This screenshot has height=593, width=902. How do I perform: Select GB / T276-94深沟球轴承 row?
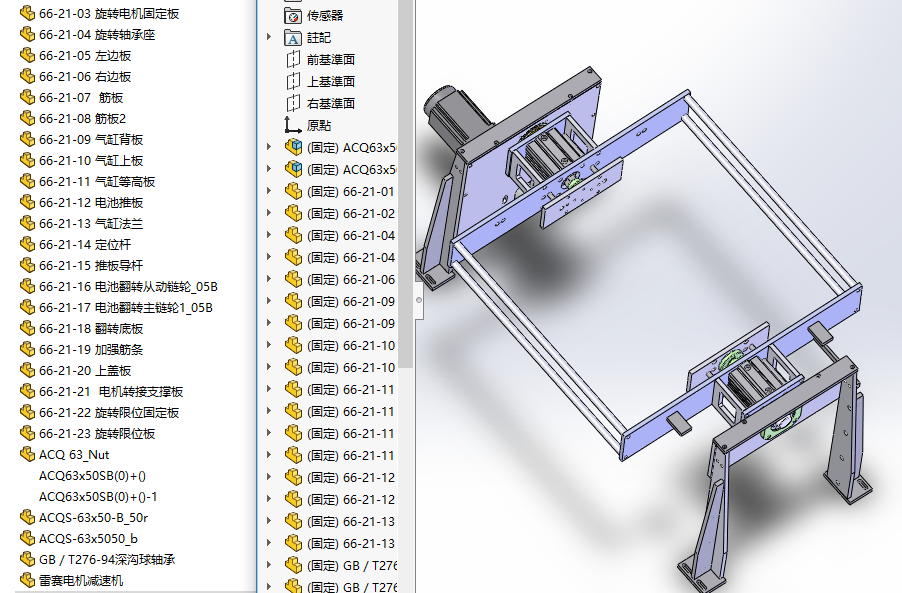(x=97, y=560)
